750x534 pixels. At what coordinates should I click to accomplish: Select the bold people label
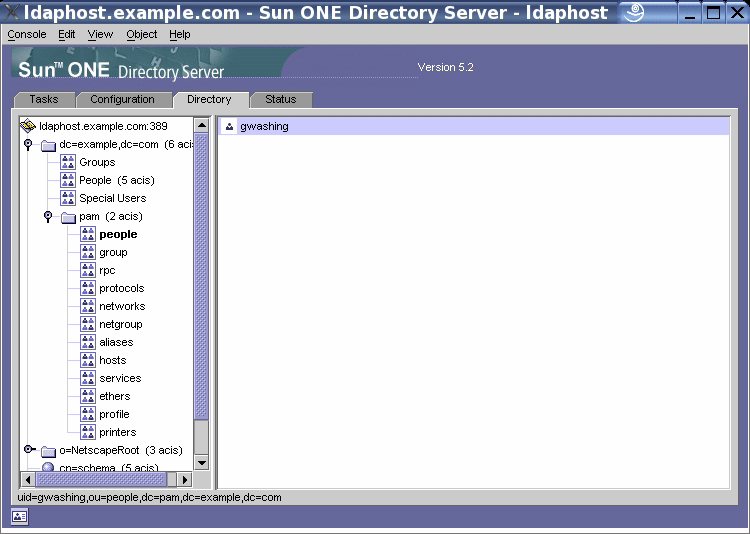118,234
